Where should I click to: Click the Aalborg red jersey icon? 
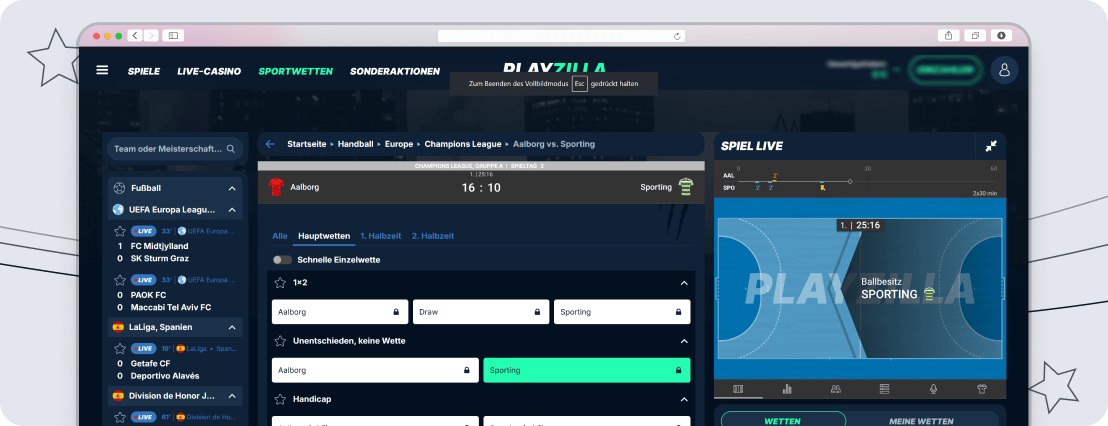click(276, 187)
